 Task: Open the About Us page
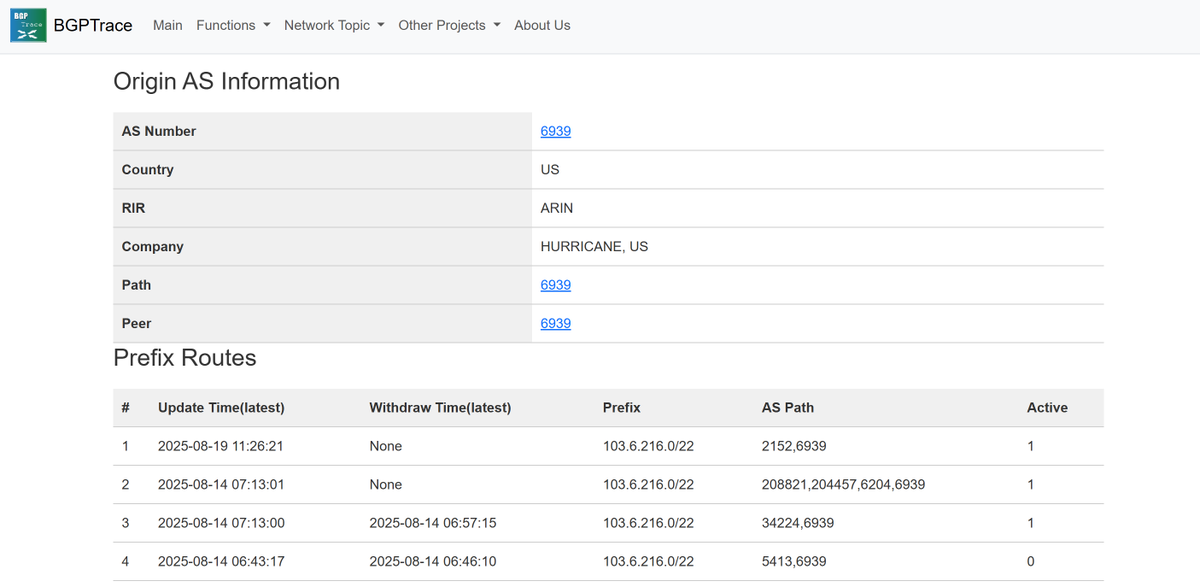tap(542, 25)
